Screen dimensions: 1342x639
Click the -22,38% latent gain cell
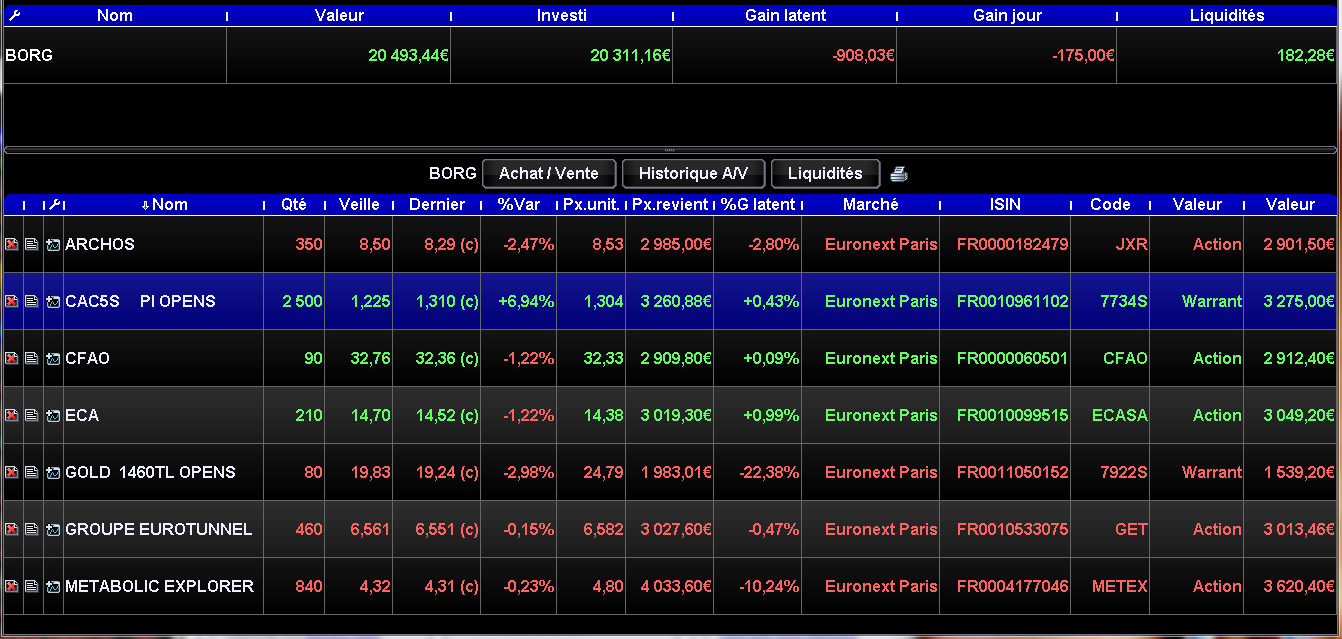[768, 472]
